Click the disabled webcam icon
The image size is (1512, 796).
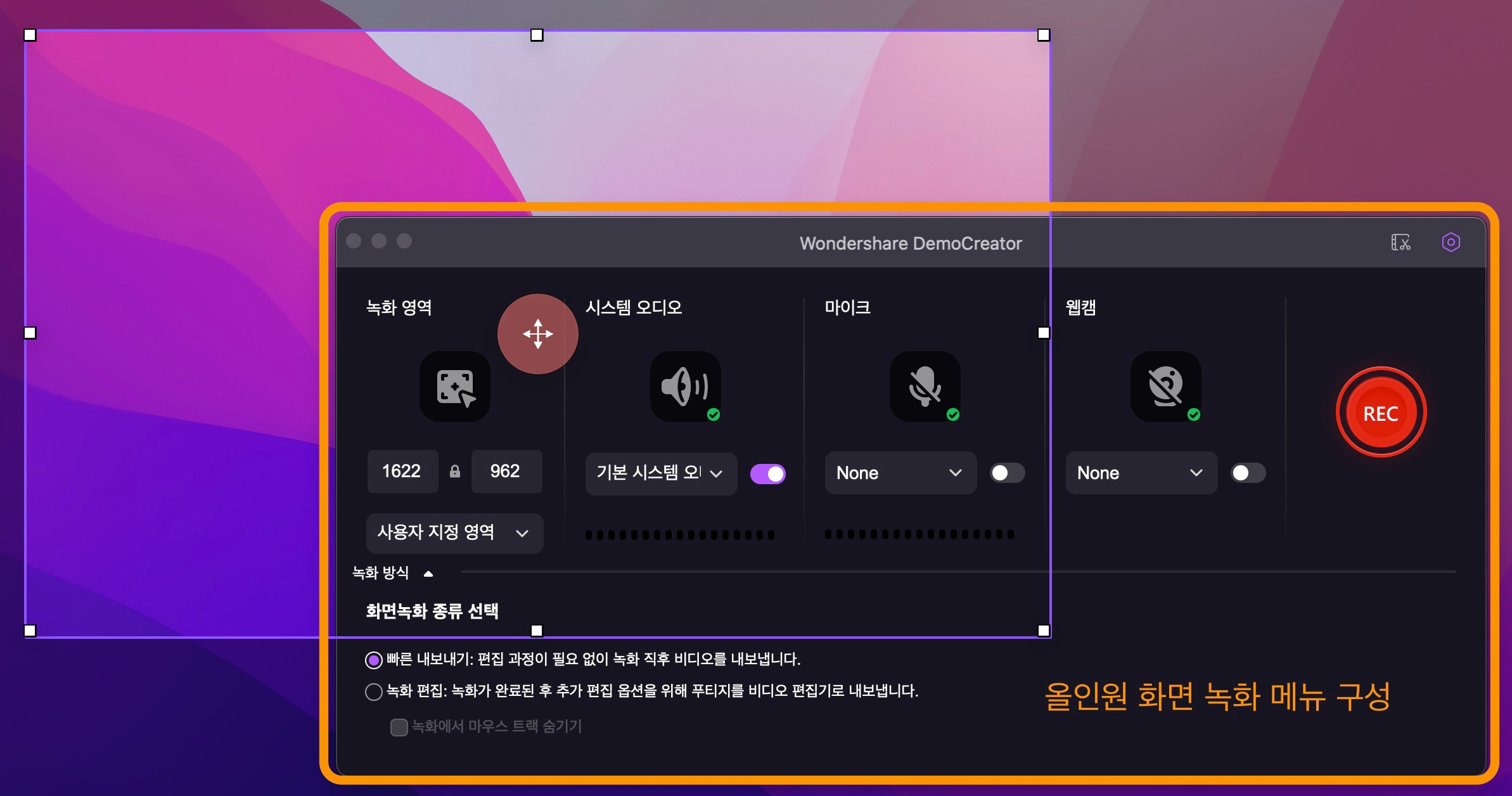click(x=1166, y=387)
